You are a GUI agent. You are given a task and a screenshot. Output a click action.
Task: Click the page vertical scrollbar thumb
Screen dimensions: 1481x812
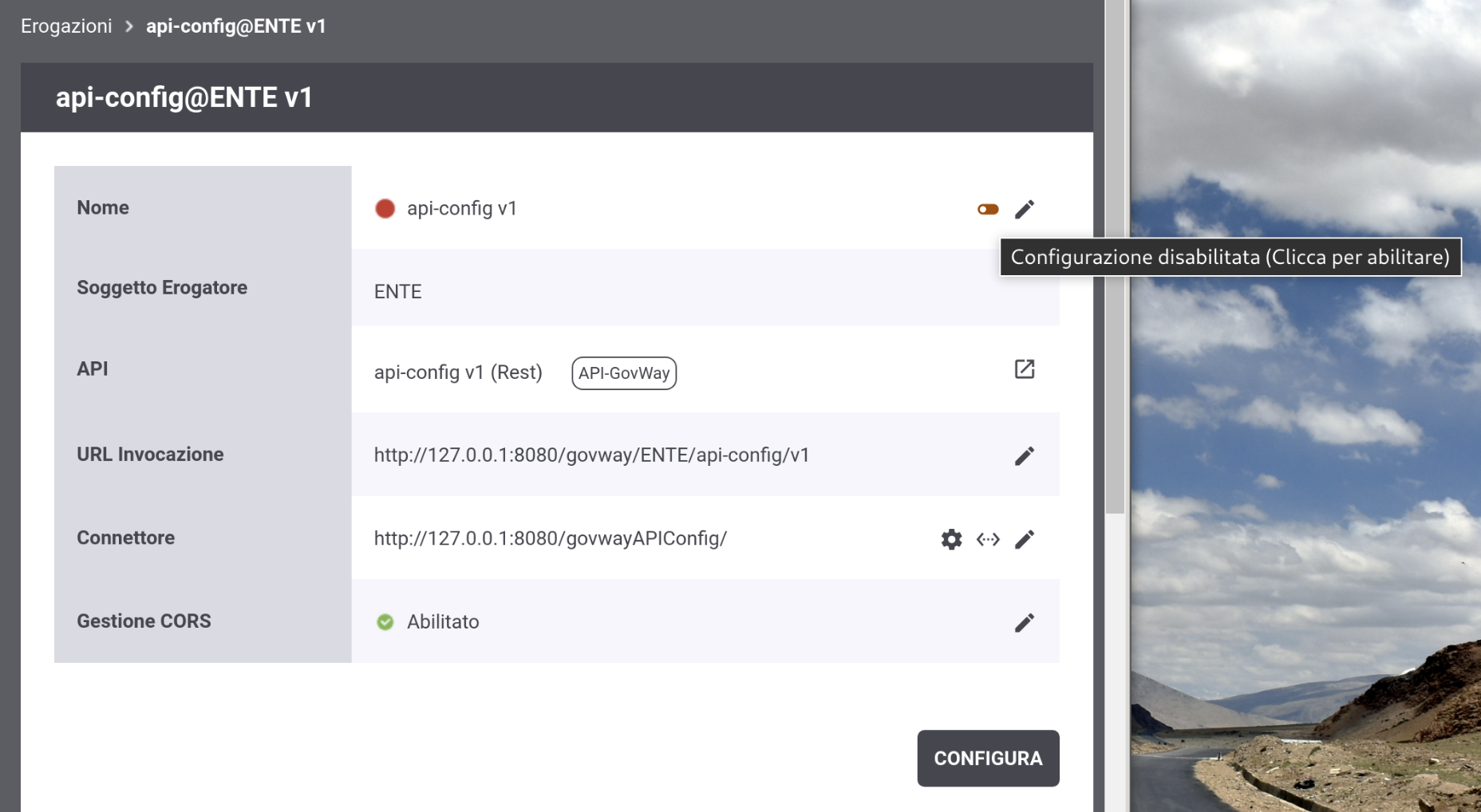tap(1115, 257)
